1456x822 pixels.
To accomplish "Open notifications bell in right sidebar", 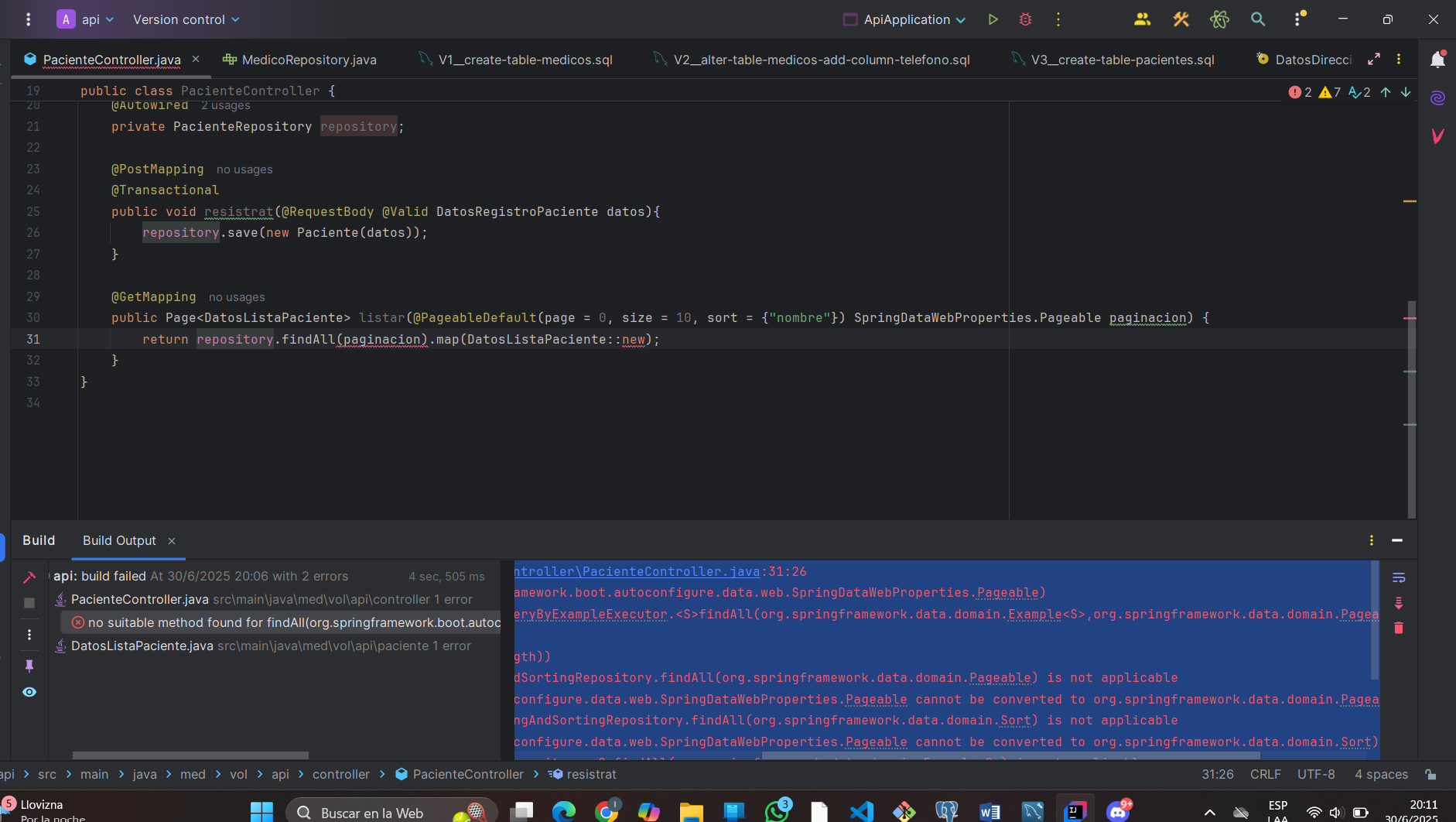I will 1437,60.
